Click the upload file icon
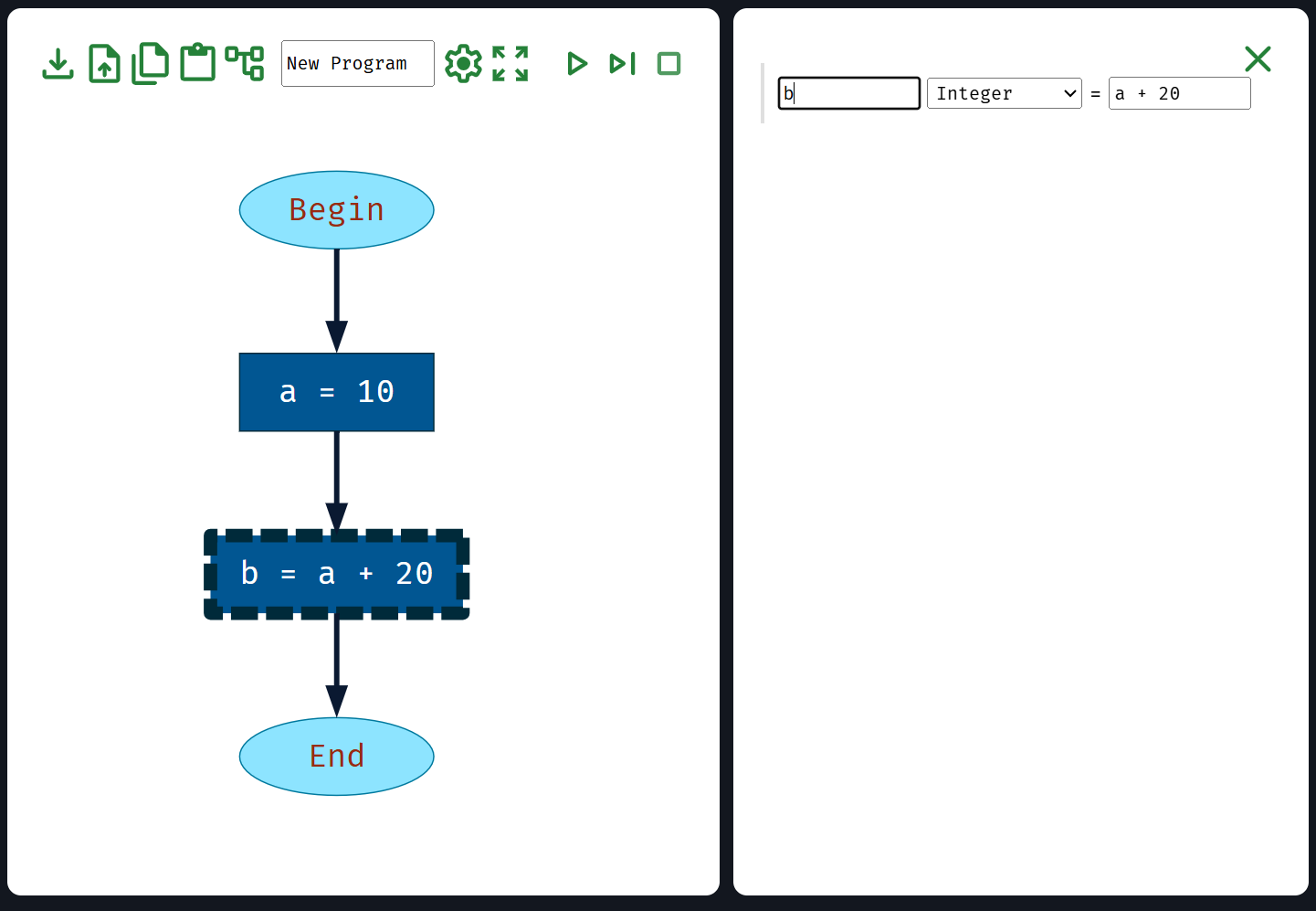 pos(104,64)
